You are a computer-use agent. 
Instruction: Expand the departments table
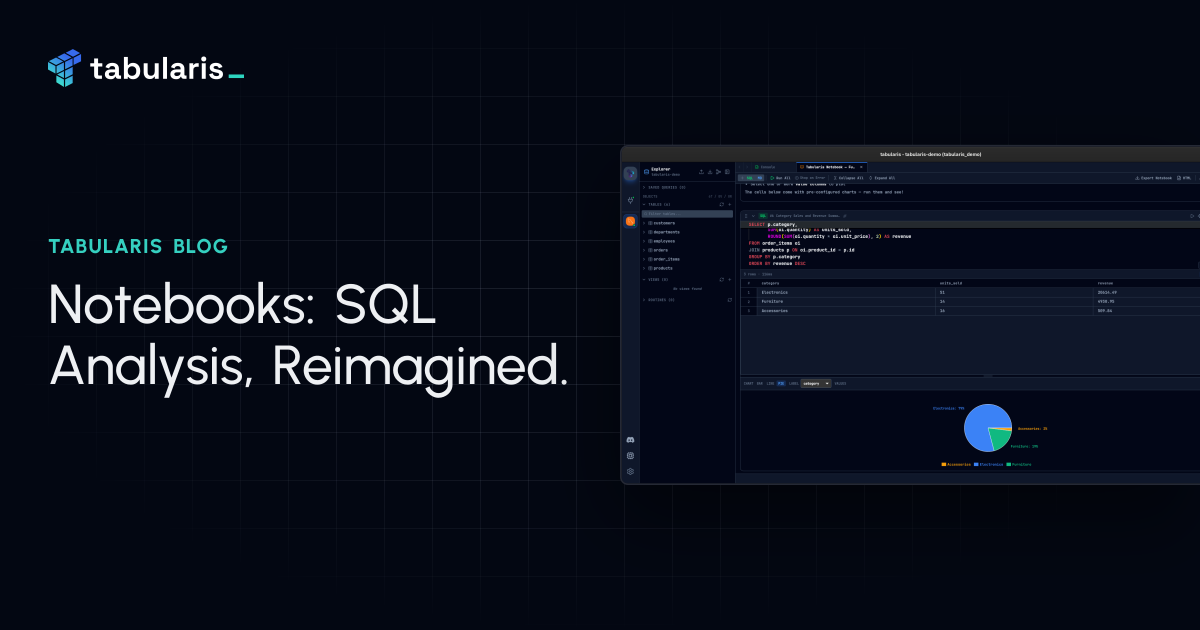644,232
